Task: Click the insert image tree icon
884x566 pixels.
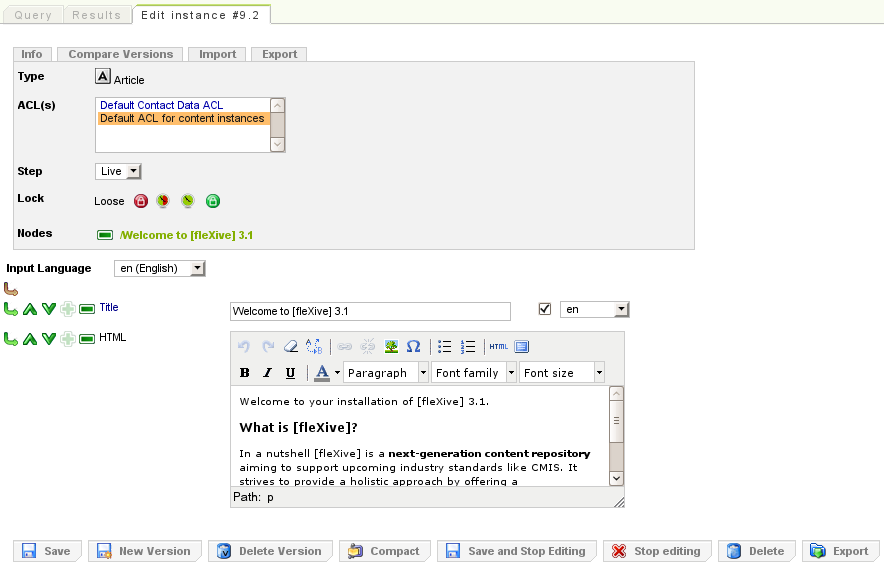Action: [x=391, y=346]
